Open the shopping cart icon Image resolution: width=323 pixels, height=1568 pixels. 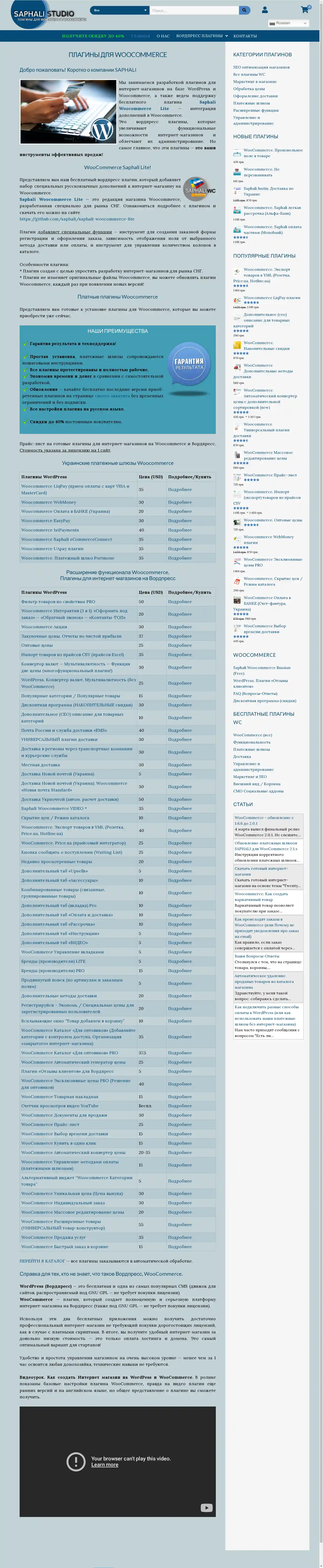304,10
